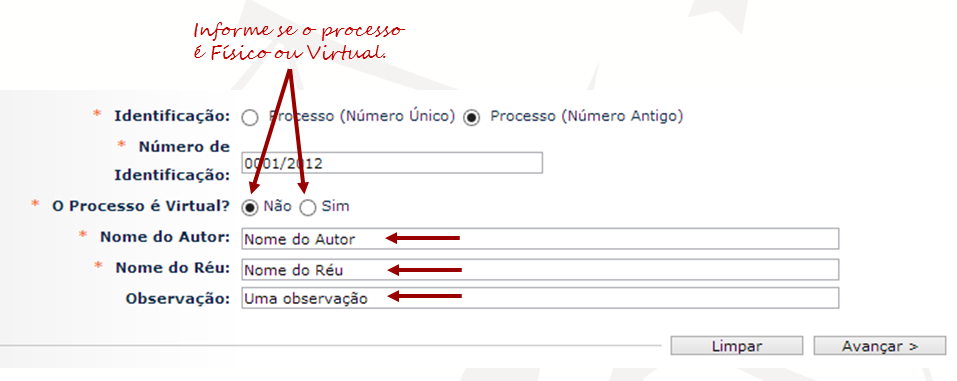Click into the Observação text field
This screenshot has height=381, width=957.
click(x=540, y=298)
